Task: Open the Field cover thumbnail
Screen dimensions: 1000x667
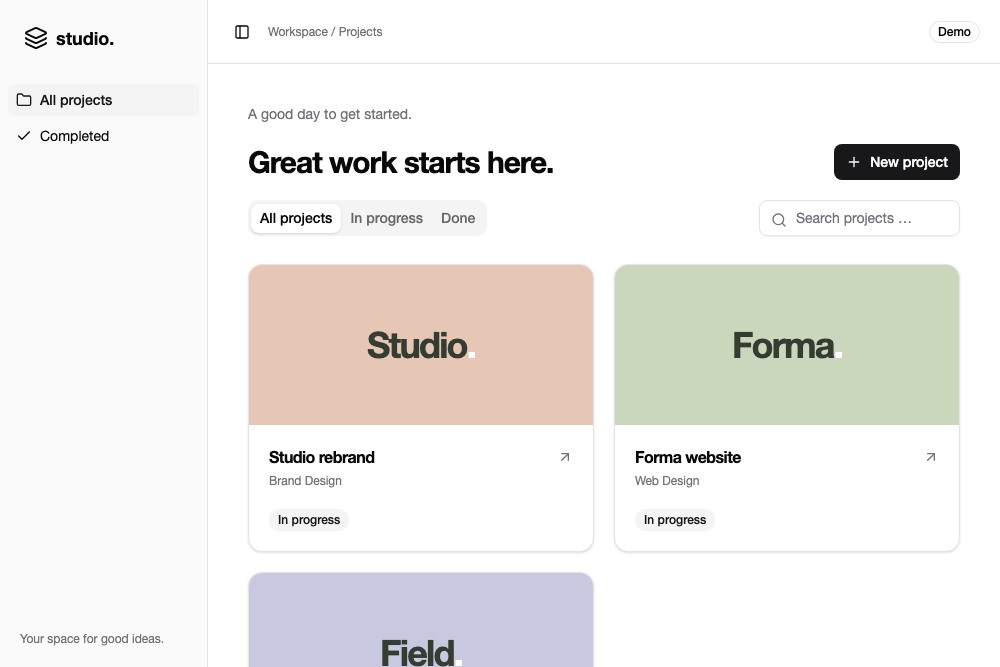Action: point(421,620)
